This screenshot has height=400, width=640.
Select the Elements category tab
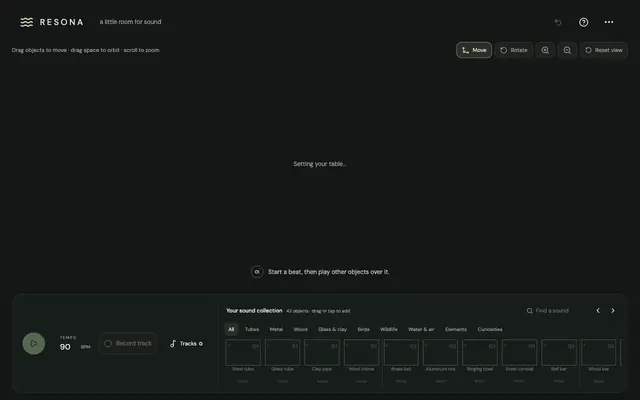click(456, 329)
